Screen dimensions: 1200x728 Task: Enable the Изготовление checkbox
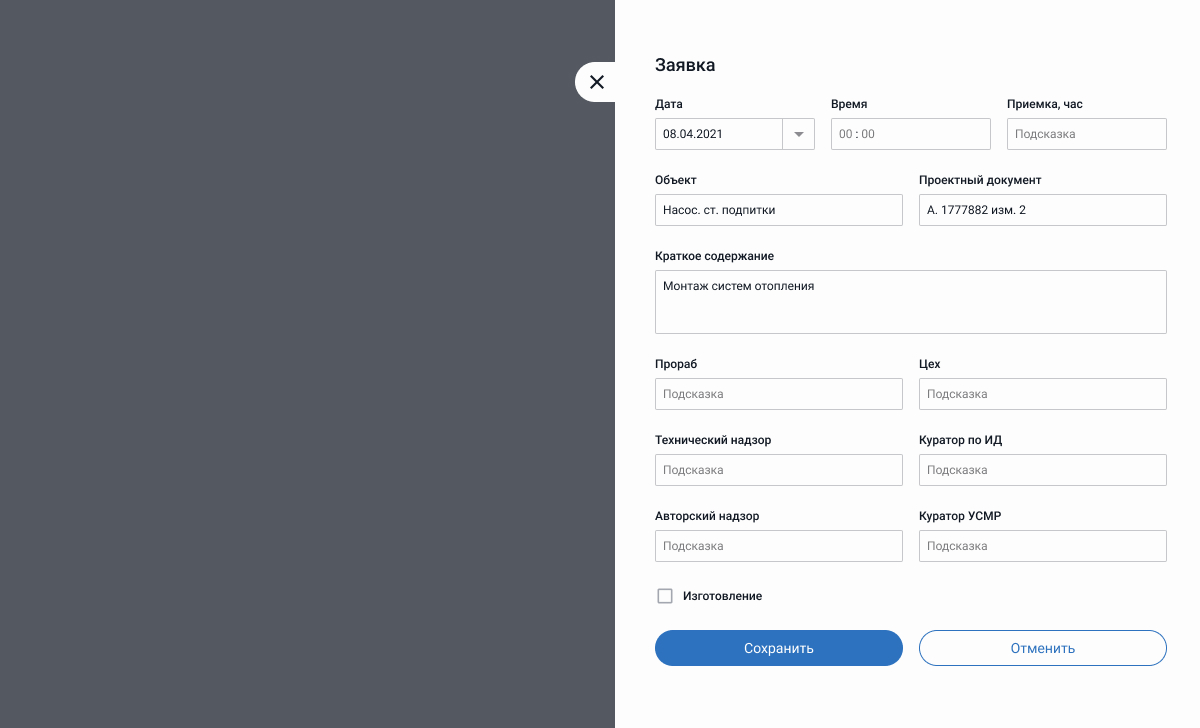tap(665, 596)
